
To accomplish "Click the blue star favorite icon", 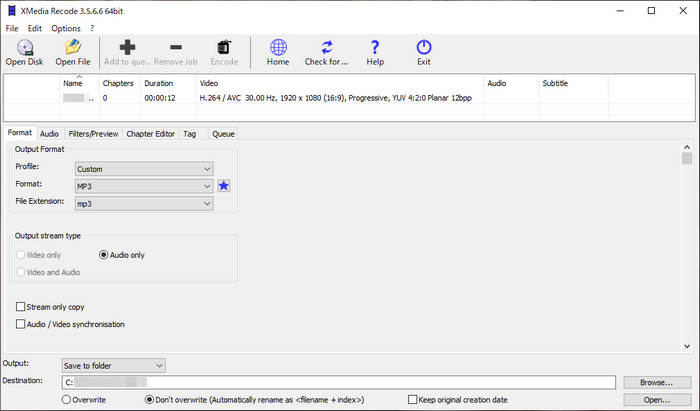I will (x=224, y=186).
